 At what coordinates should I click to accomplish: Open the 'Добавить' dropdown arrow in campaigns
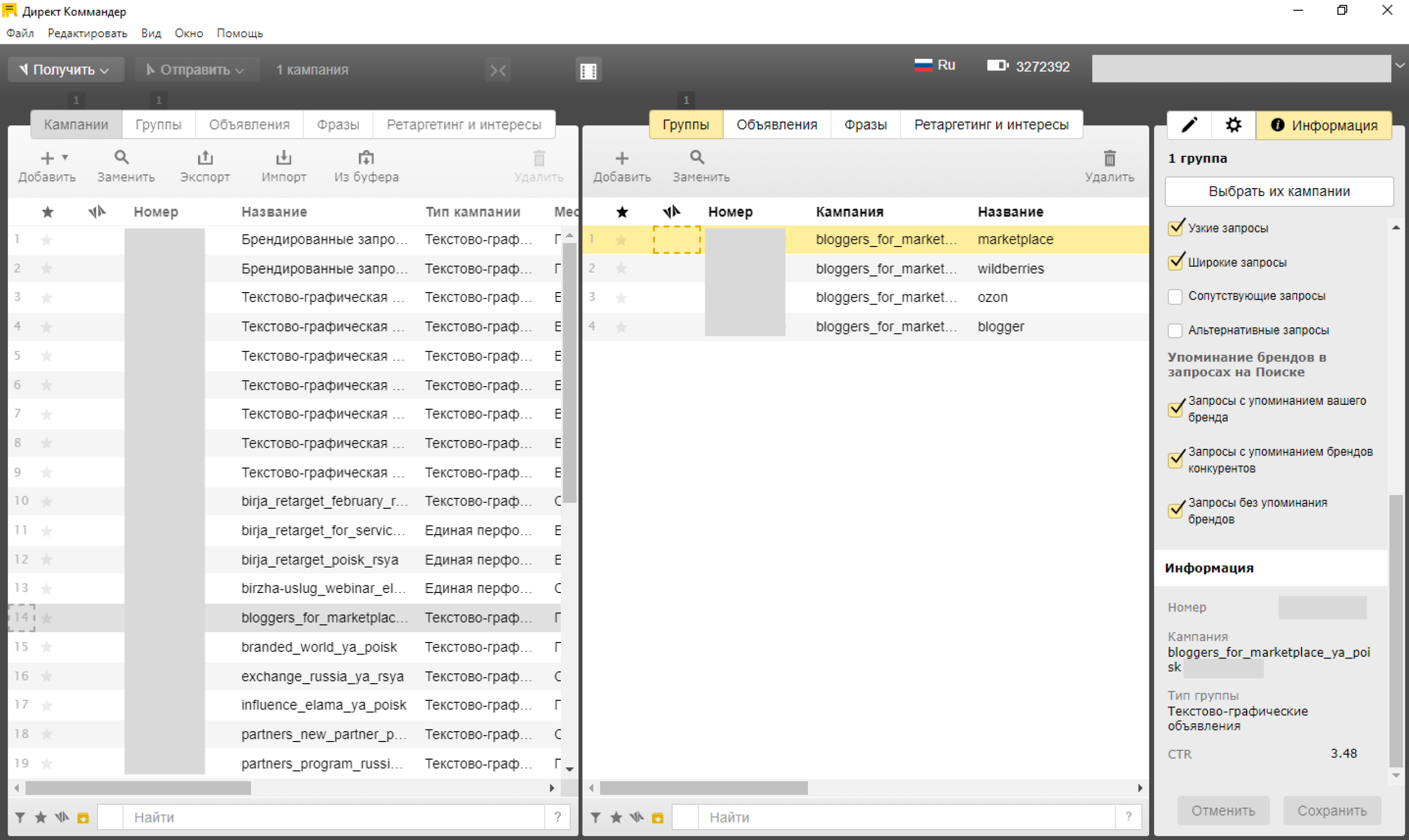(x=65, y=157)
